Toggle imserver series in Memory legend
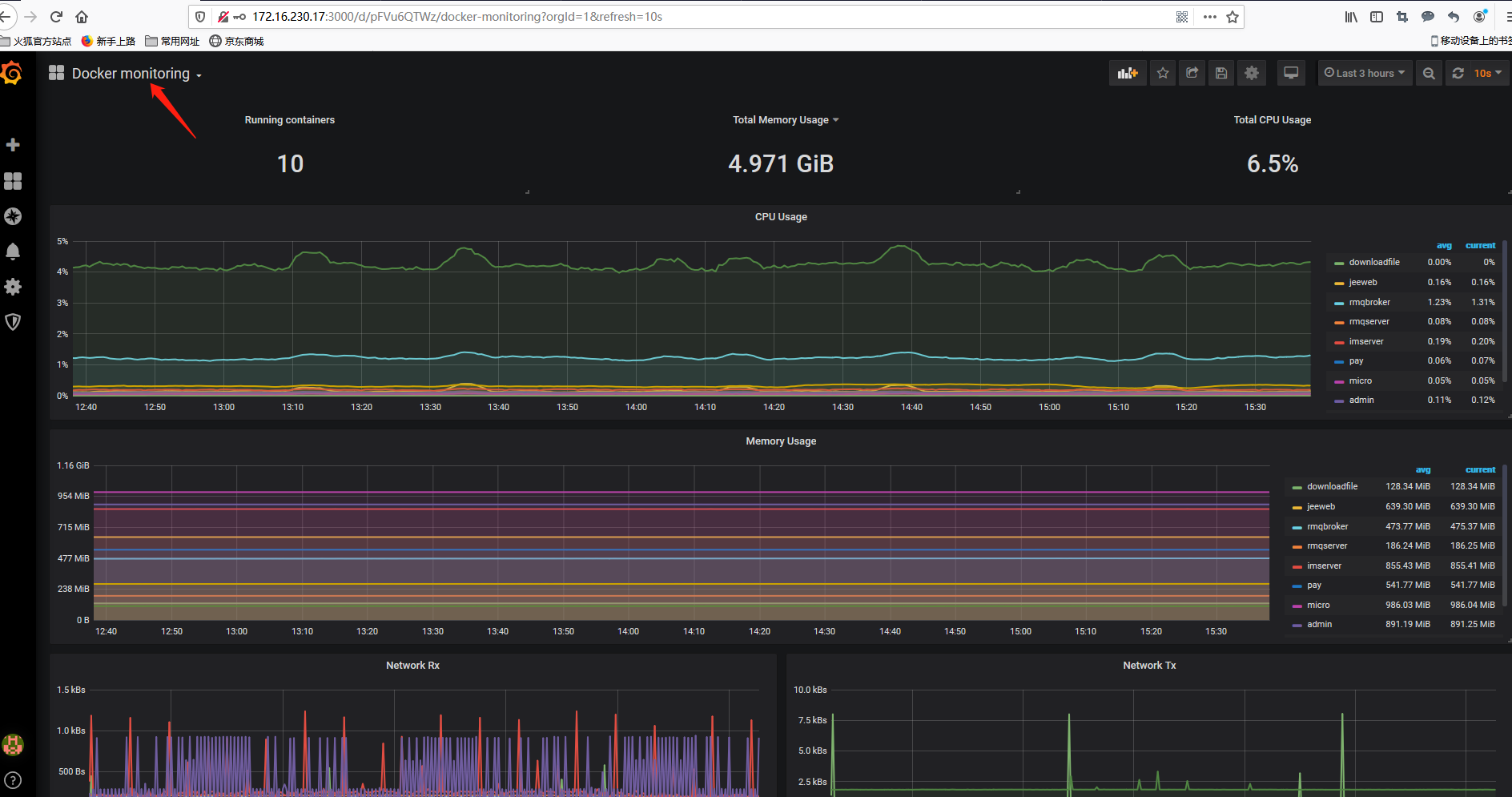Screen dimensions: 1512x797 [1324, 566]
